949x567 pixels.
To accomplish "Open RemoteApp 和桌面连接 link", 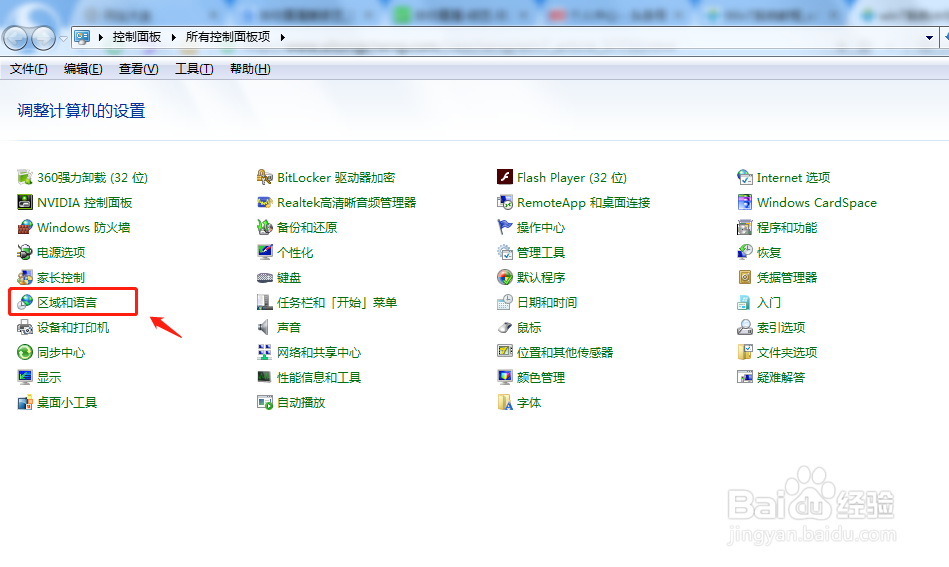I will [x=583, y=203].
